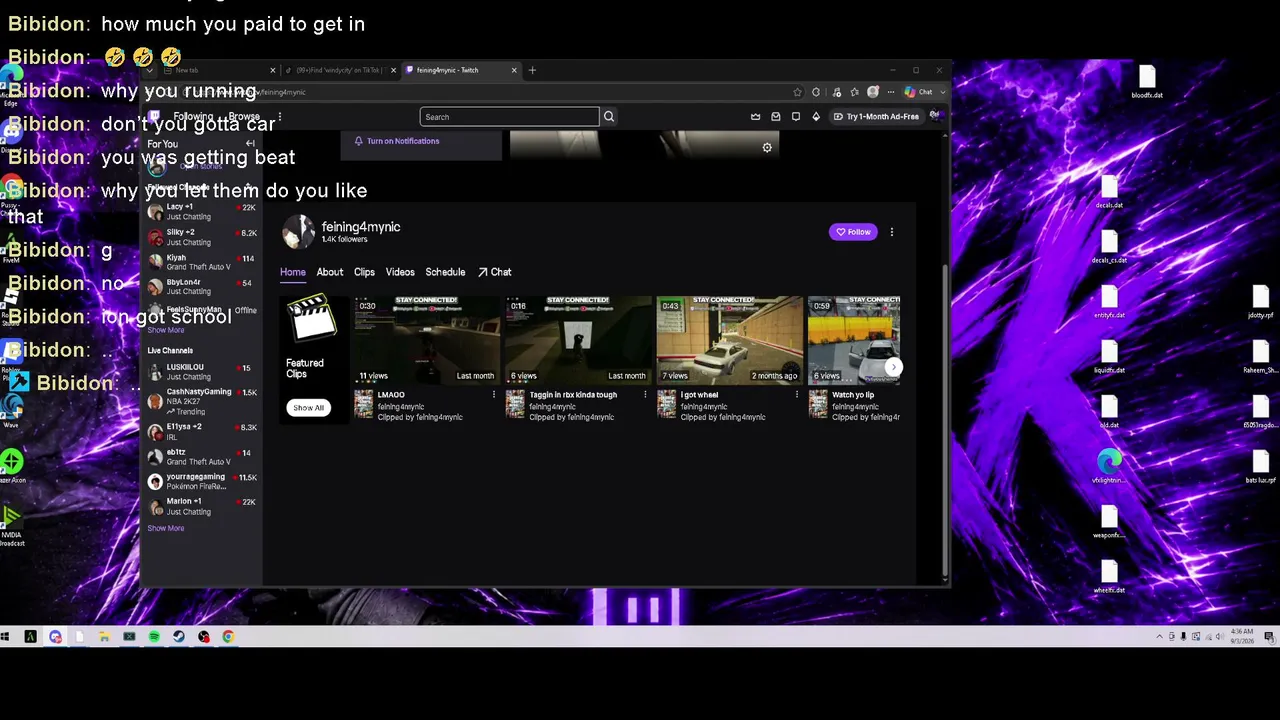This screenshot has width=1280, height=720.
Task: Click the Twitch page vertical scrollbar
Action: coord(945,420)
